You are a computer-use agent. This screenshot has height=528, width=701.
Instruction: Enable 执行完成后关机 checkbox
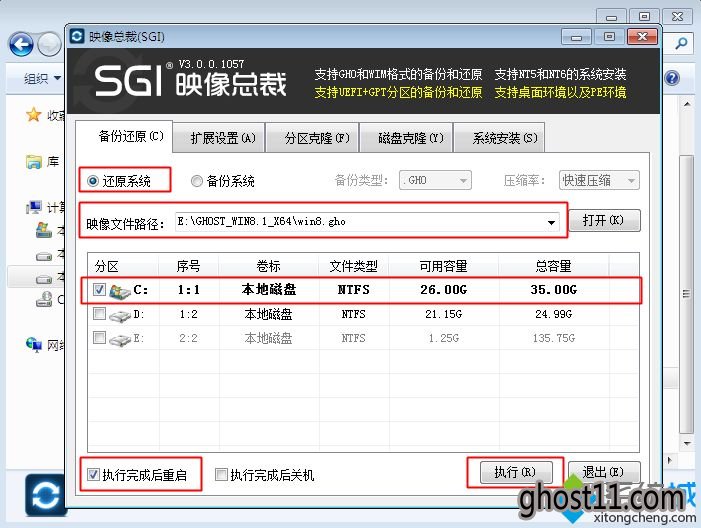pyautogui.click(x=221, y=474)
